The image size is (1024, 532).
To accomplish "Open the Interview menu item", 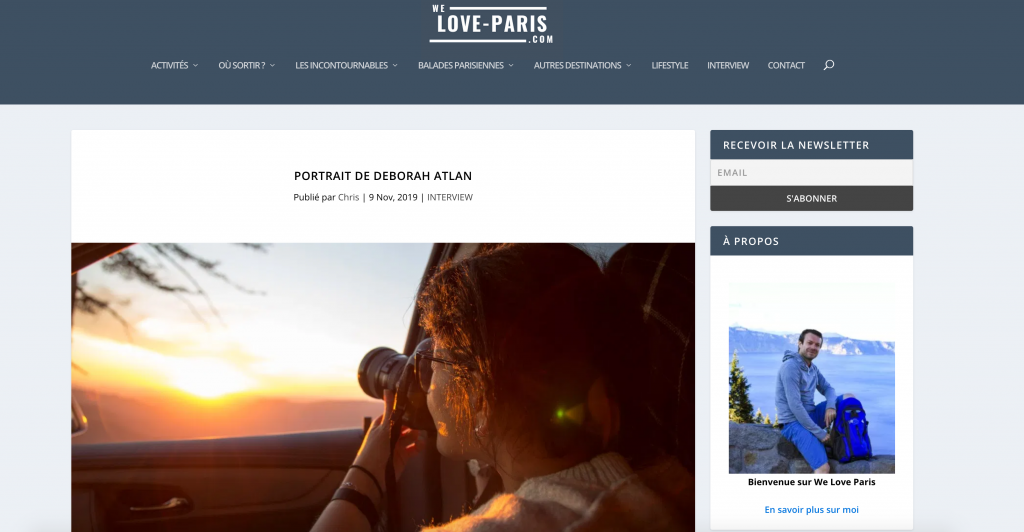I will 728,65.
